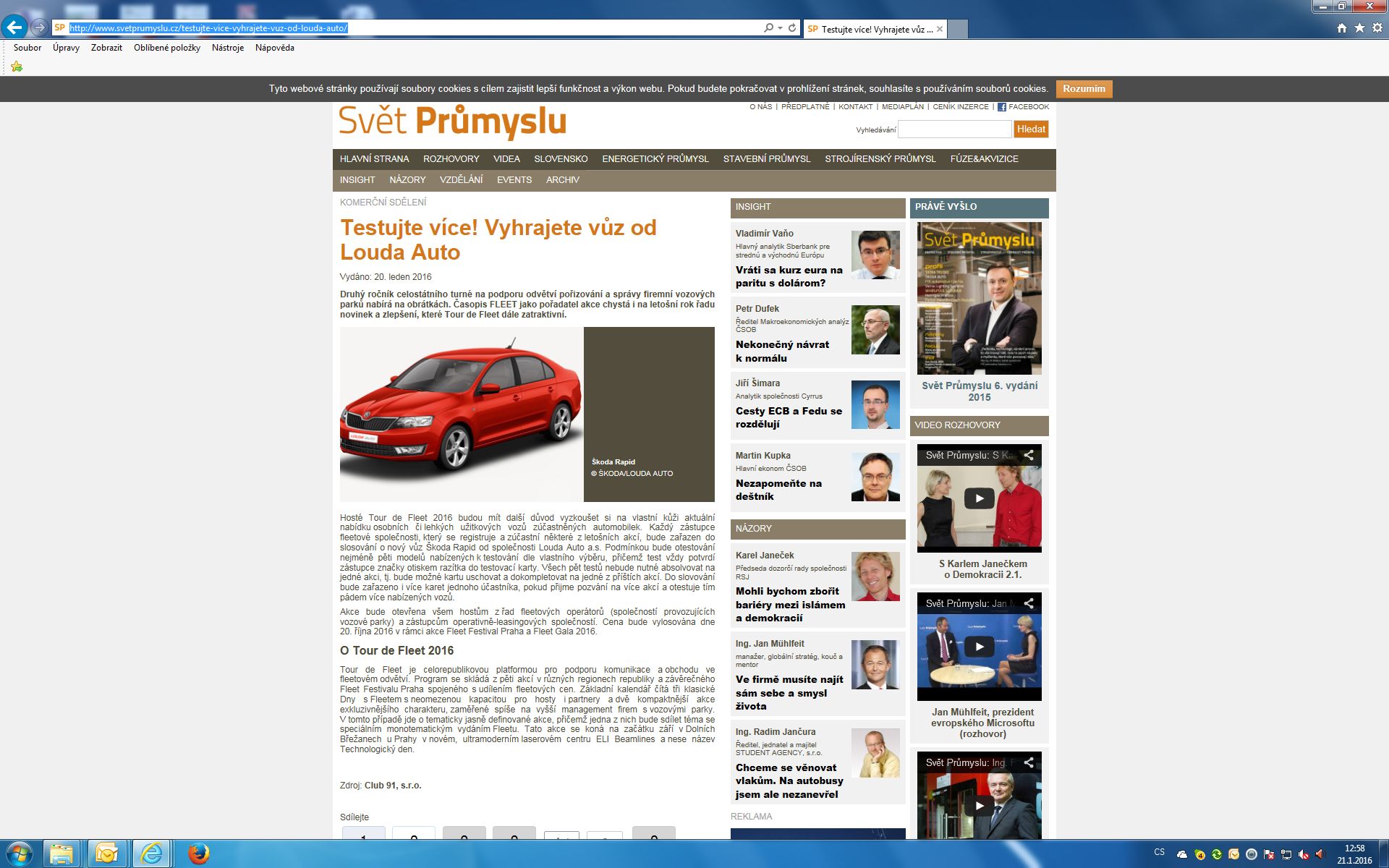Open the SLOVENSKO navigation item

(561, 159)
